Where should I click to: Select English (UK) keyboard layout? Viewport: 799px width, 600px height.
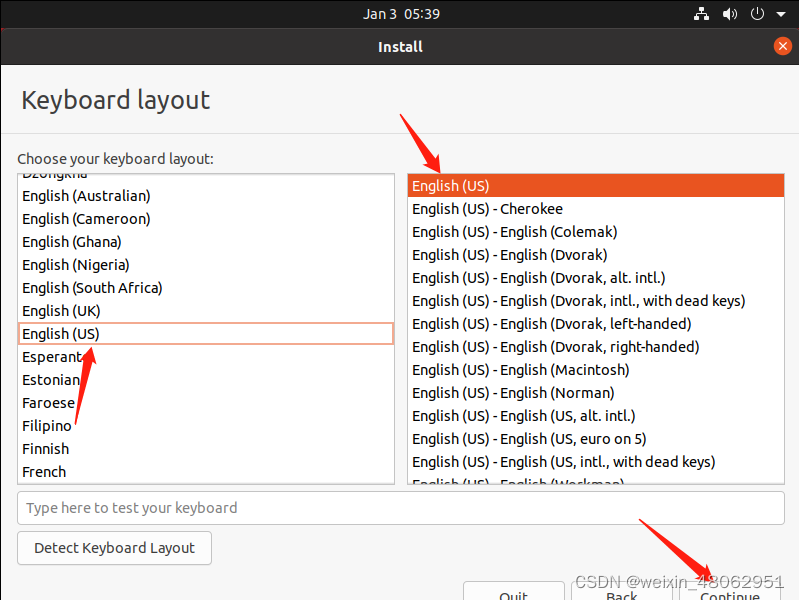[x=61, y=311]
